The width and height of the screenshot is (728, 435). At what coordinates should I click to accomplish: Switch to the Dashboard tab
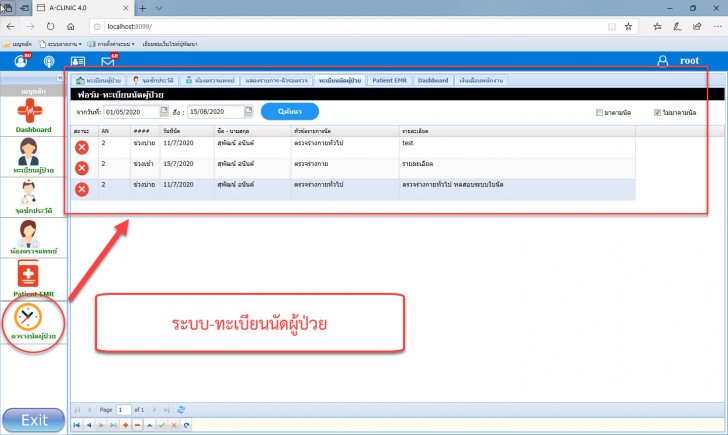(x=433, y=80)
